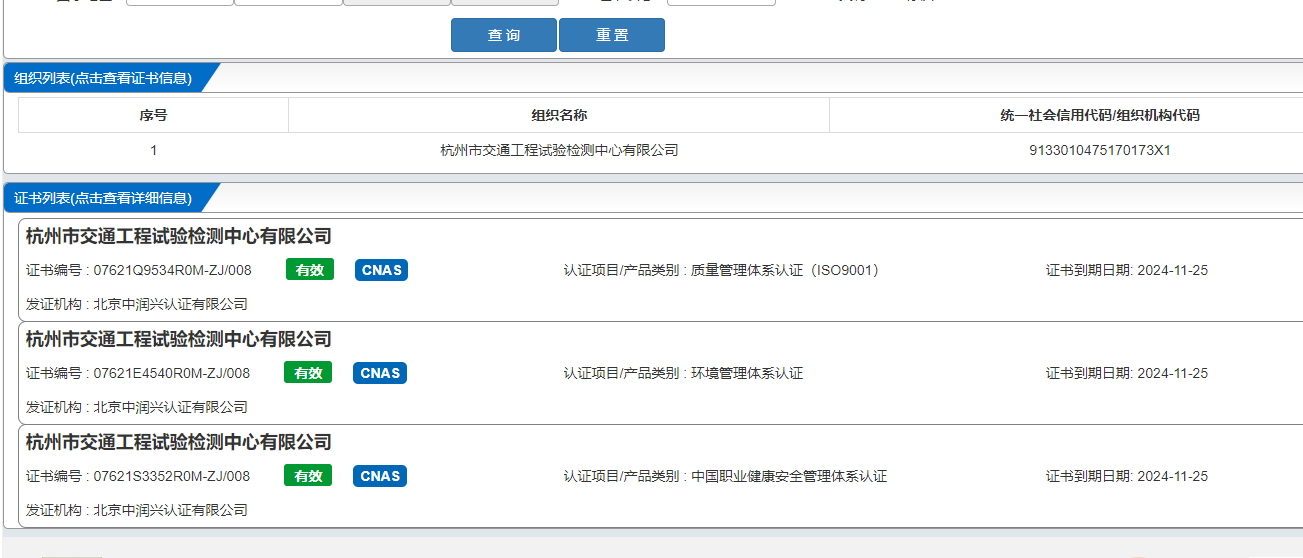The height and width of the screenshot is (558, 1303).
Task: Click credit code 9133010475170173X1
Action: click(1100, 150)
